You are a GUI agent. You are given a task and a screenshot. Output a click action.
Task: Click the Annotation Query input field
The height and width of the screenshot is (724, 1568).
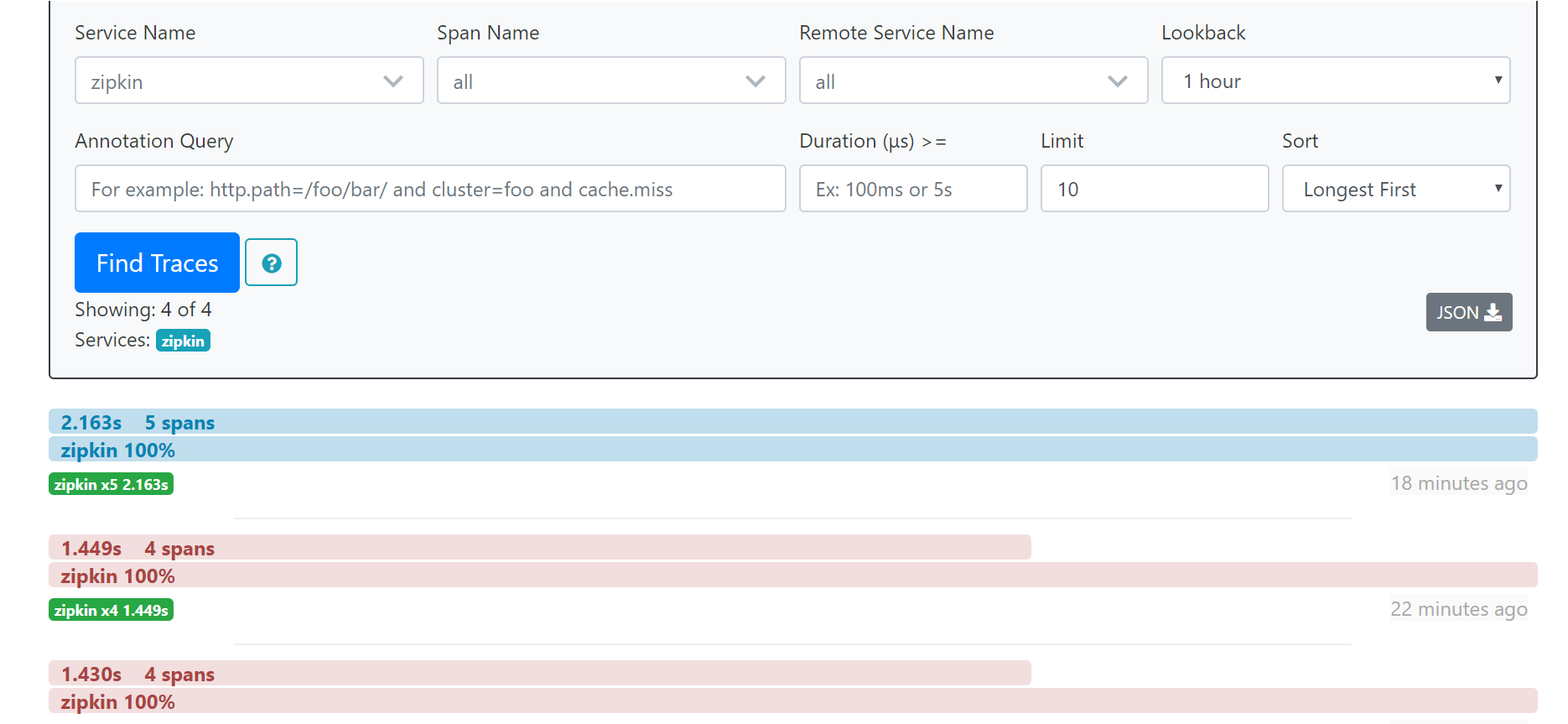(x=430, y=189)
